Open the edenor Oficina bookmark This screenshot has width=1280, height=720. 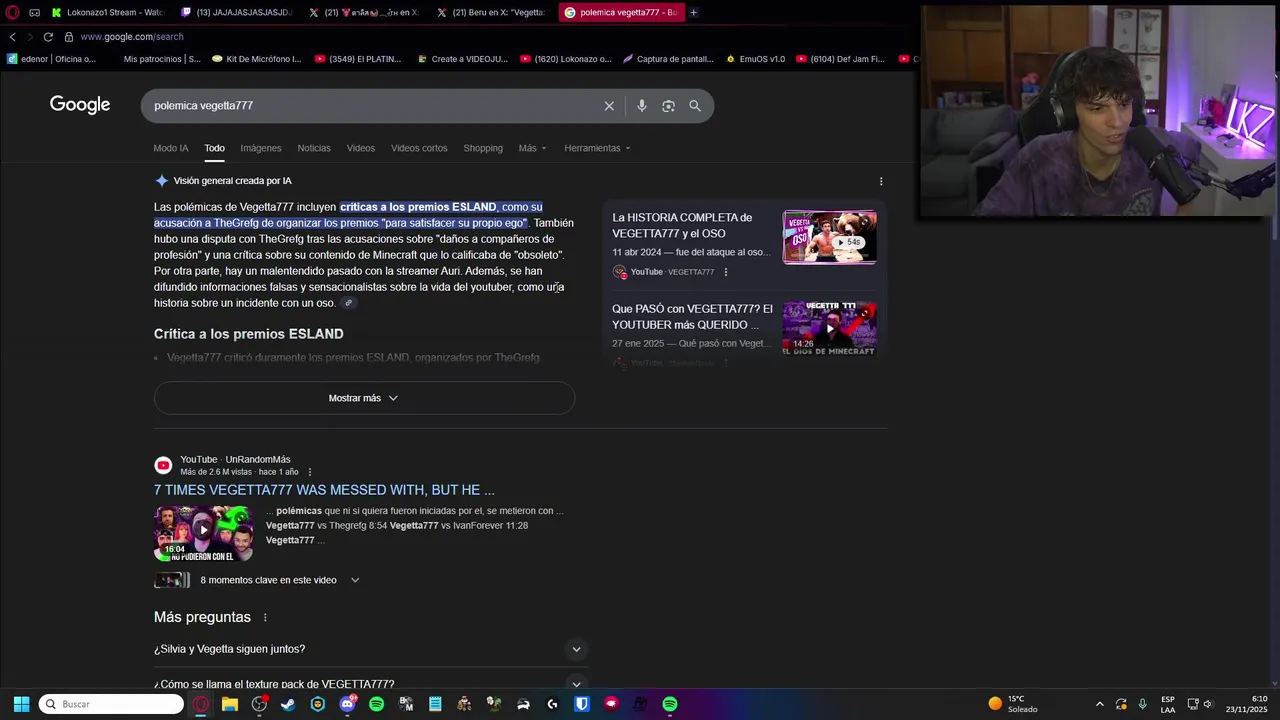pos(51,59)
